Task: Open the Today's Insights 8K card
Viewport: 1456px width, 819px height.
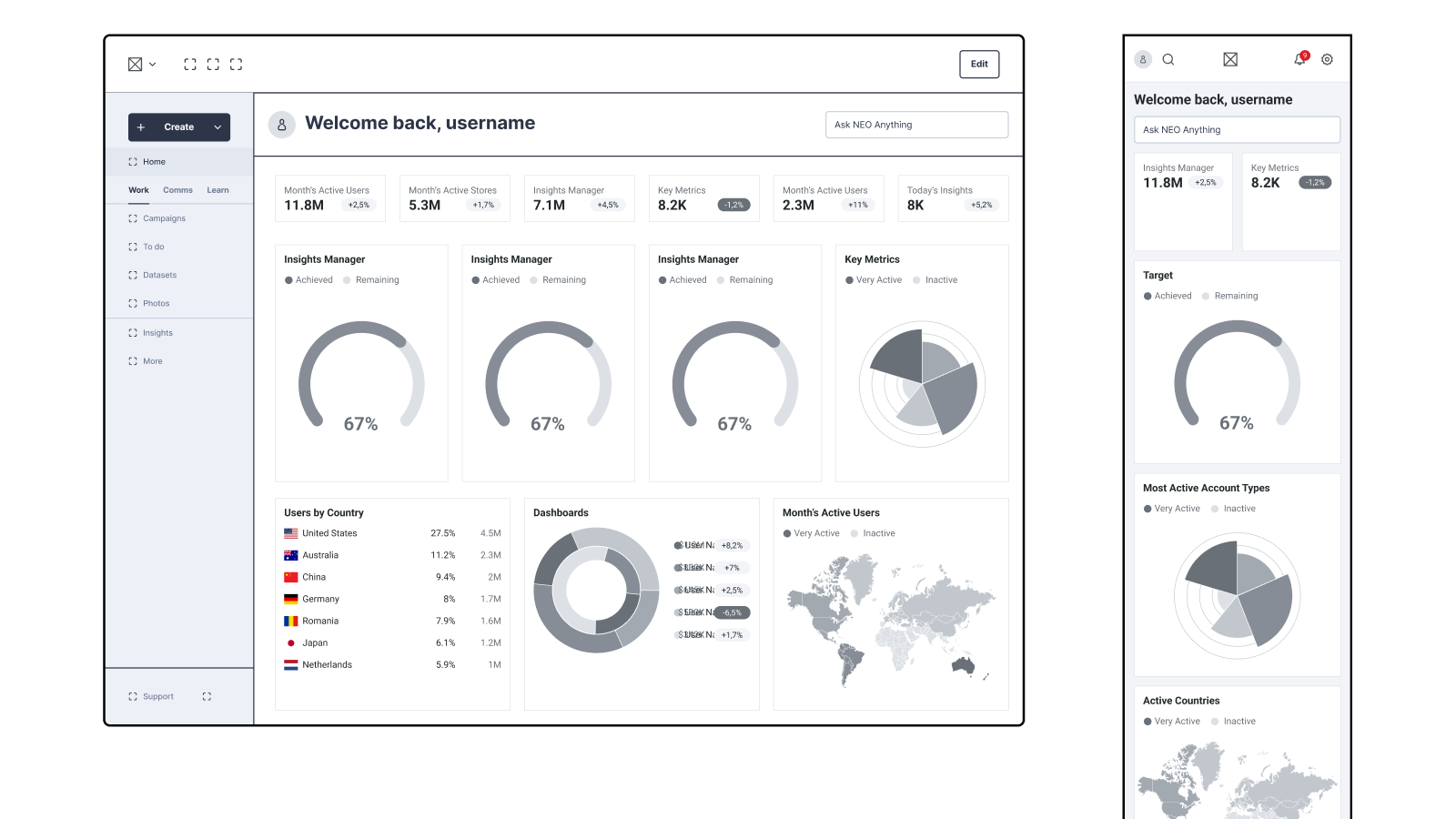Action: coord(954,198)
